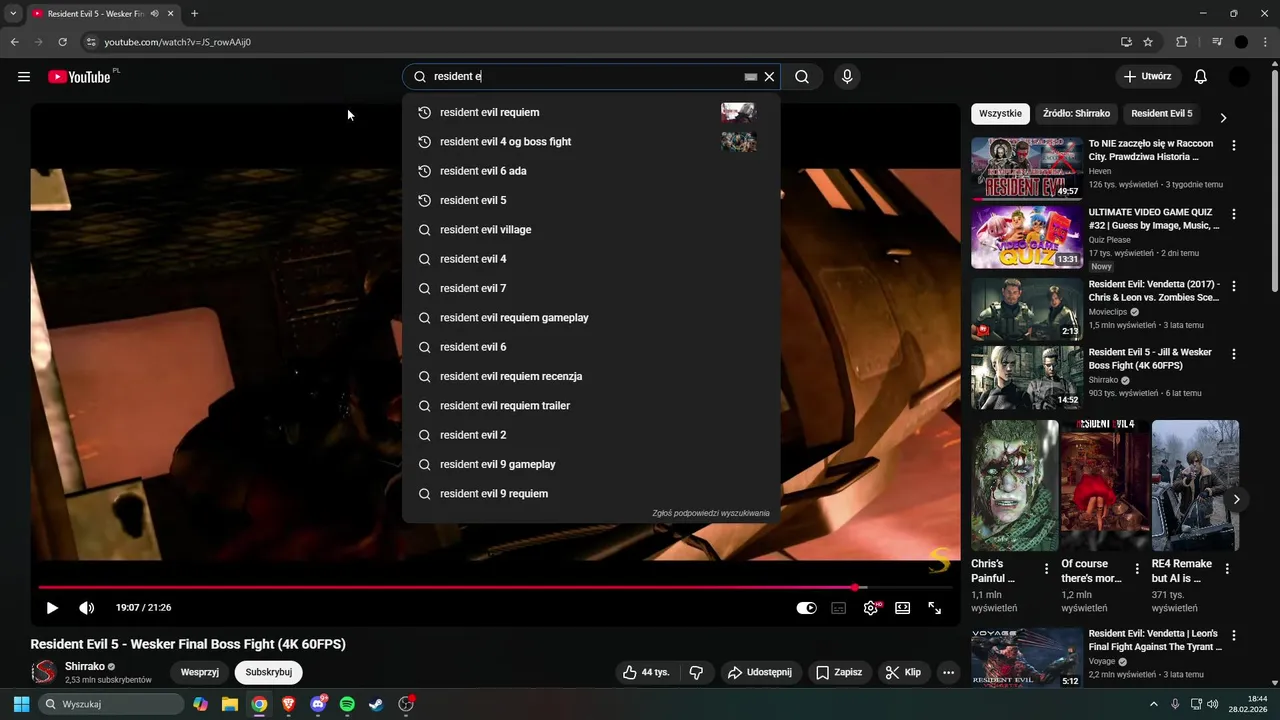Screen dimensions: 1280x720
Task: Open options for 'To NIE zaczęło się w Raccoon' video
Action: tap(1234, 145)
